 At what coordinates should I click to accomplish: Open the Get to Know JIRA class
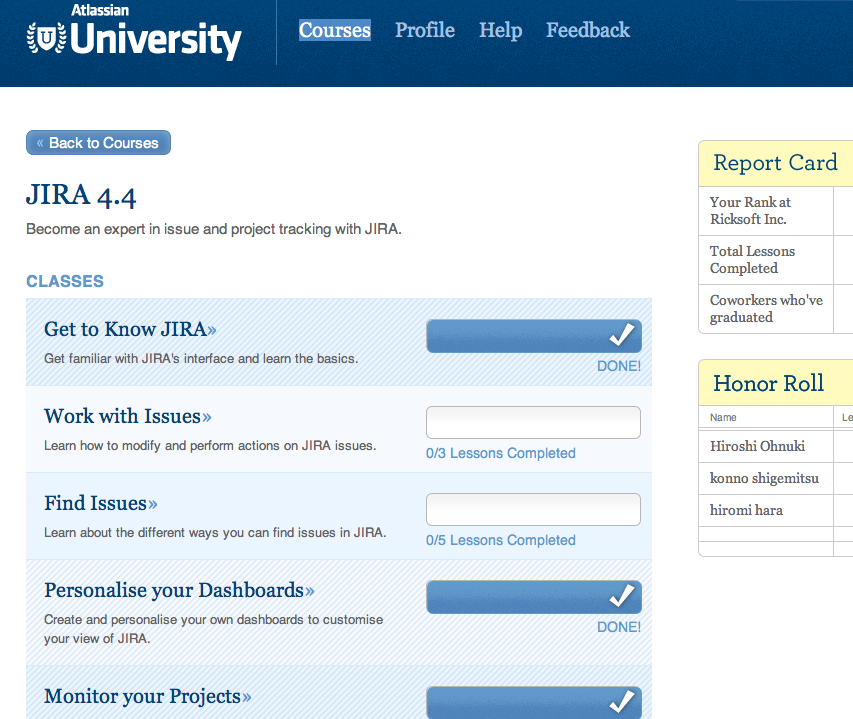(130, 329)
